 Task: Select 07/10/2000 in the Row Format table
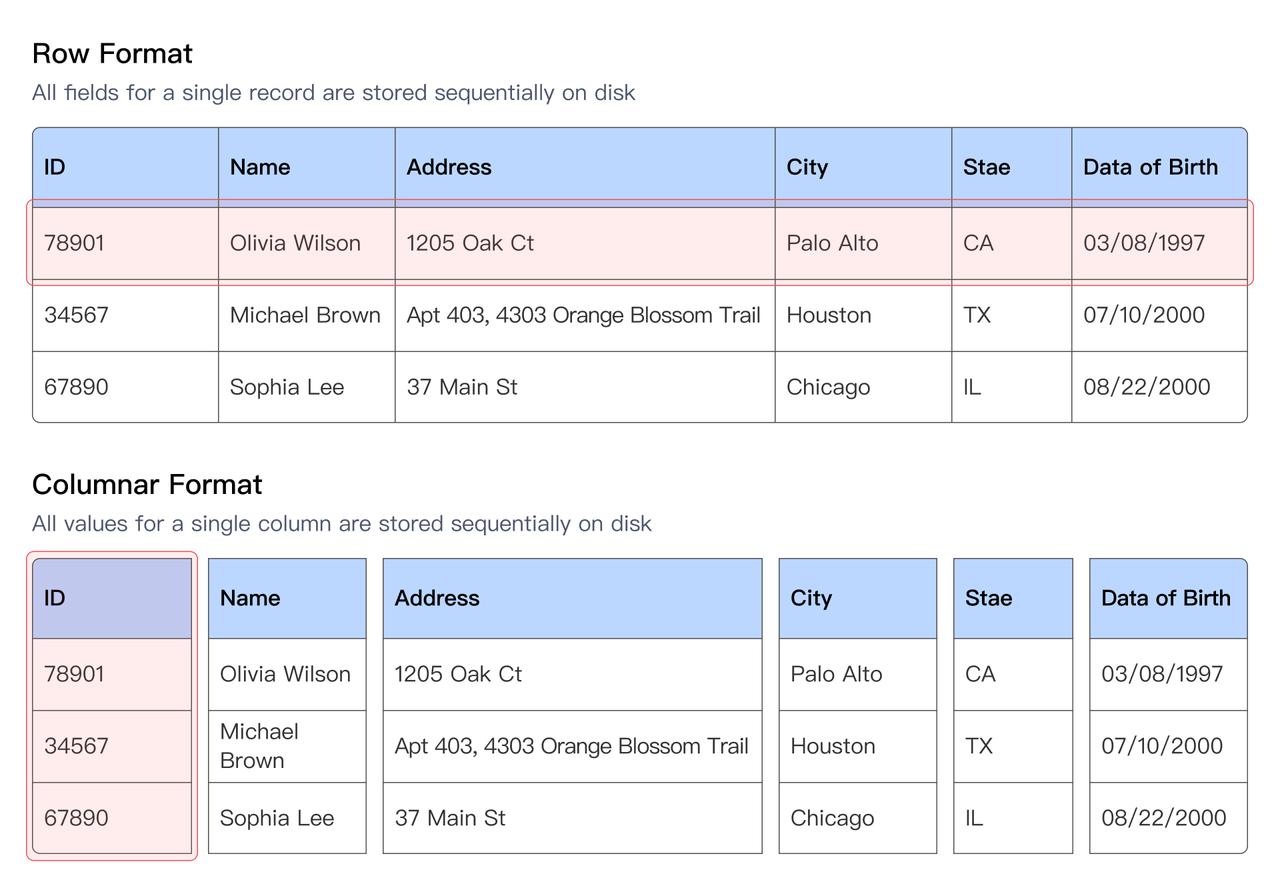[1144, 315]
